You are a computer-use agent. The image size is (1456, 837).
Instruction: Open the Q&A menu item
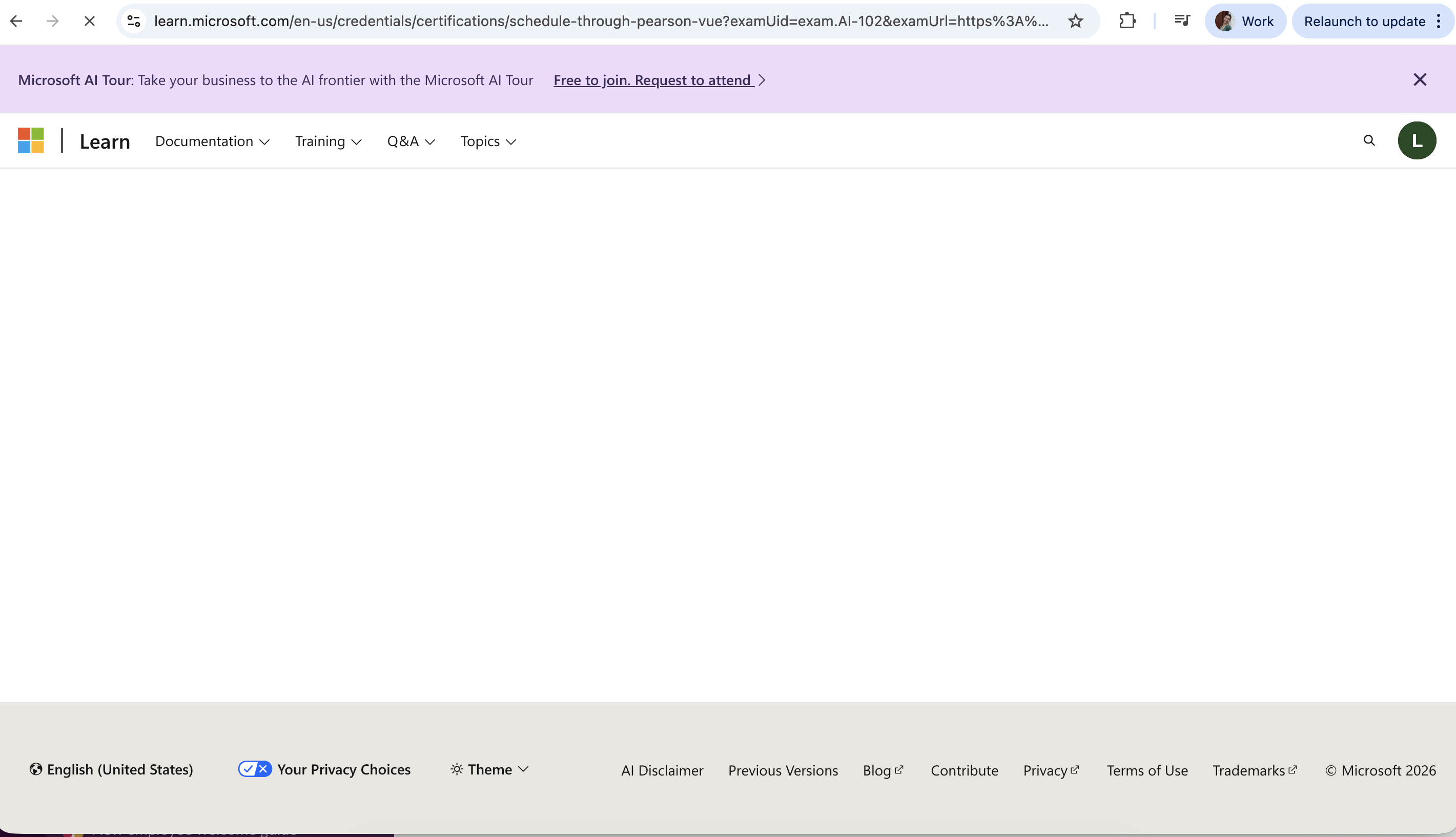[411, 141]
